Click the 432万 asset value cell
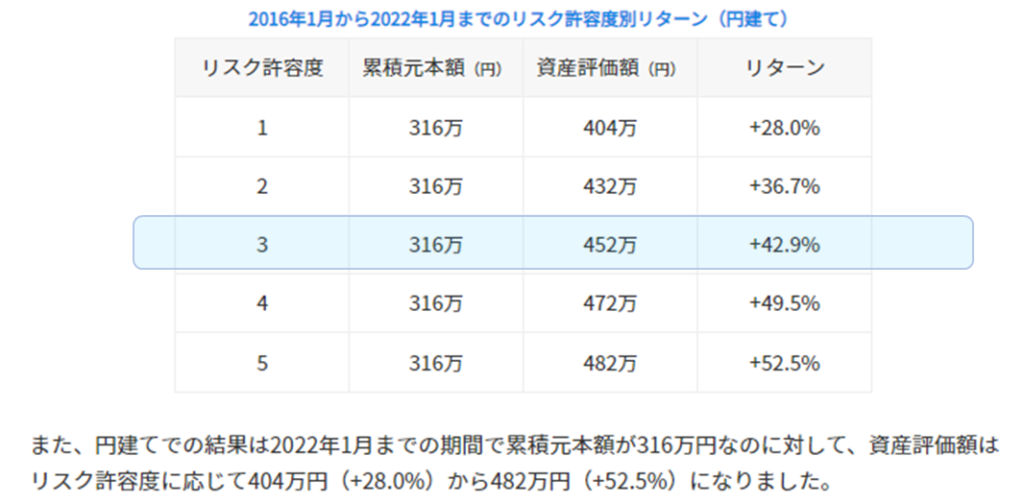The width and height of the screenshot is (1024, 504). (609, 185)
